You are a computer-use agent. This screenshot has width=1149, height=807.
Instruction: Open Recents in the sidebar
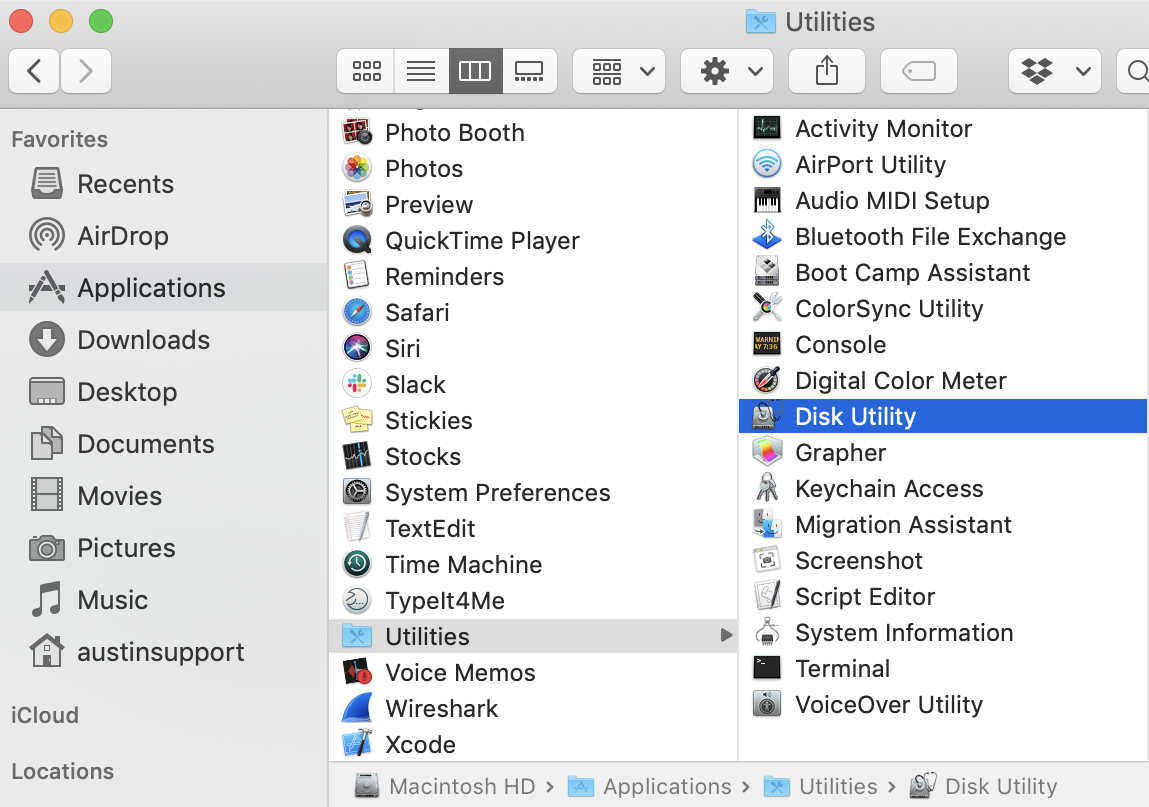click(164, 184)
